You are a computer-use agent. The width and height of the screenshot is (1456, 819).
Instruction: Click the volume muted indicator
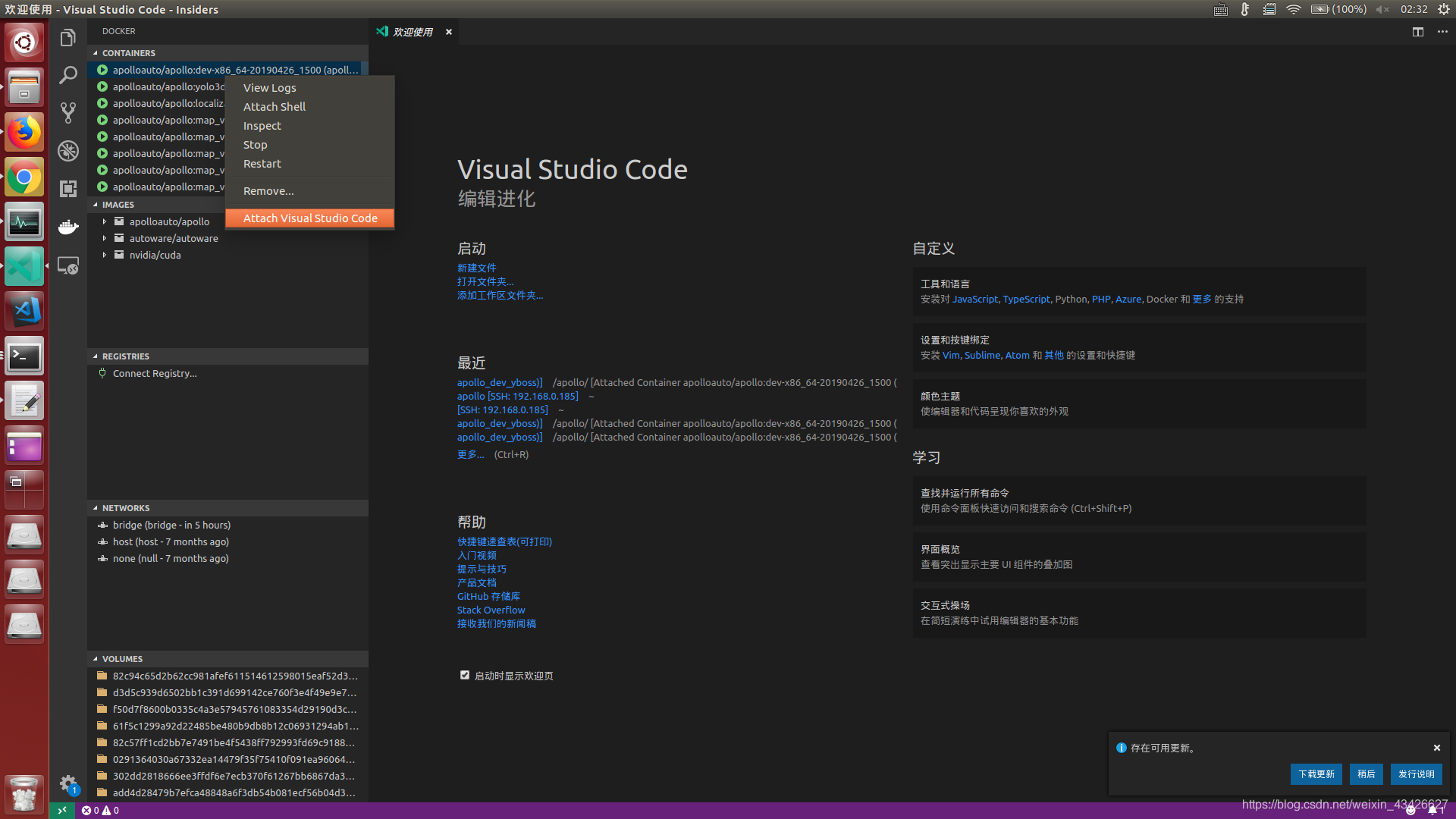[x=1382, y=9]
